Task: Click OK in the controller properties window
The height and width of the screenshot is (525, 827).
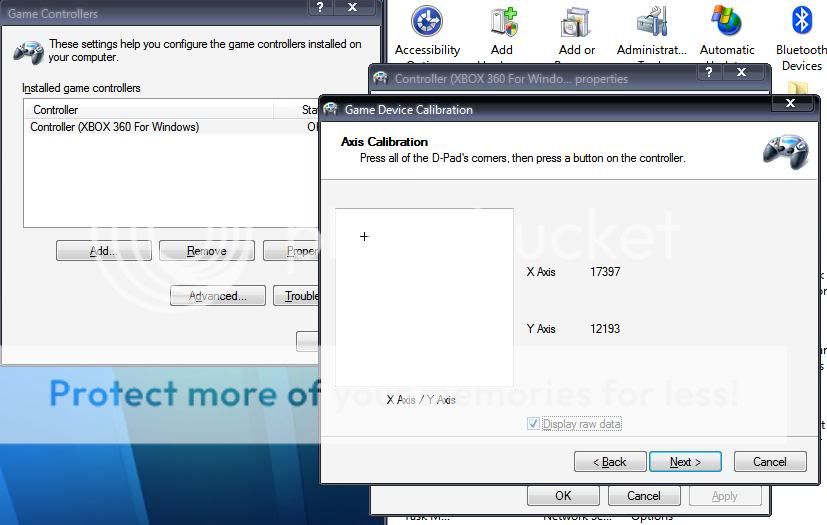Action: [563, 495]
